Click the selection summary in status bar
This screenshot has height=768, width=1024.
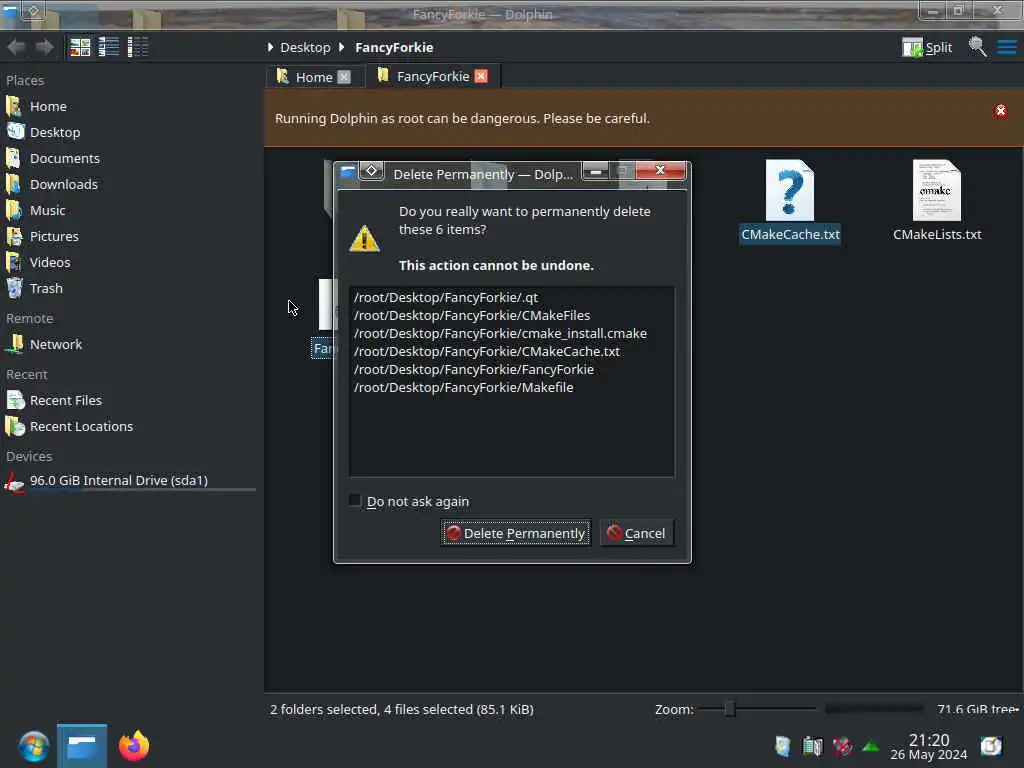click(402, 710)
